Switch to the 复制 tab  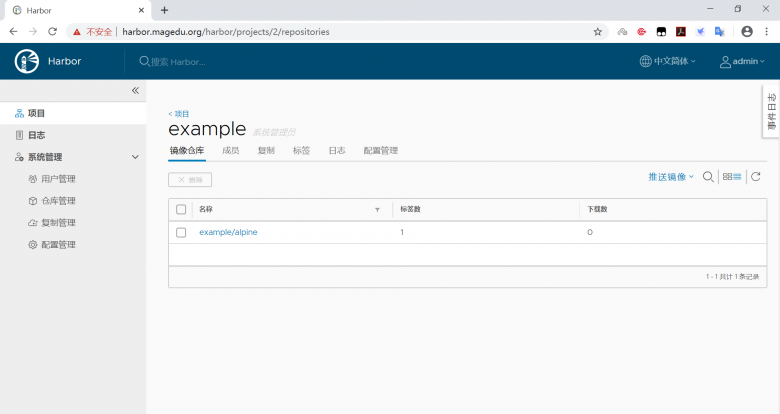[x=266, y=151]
